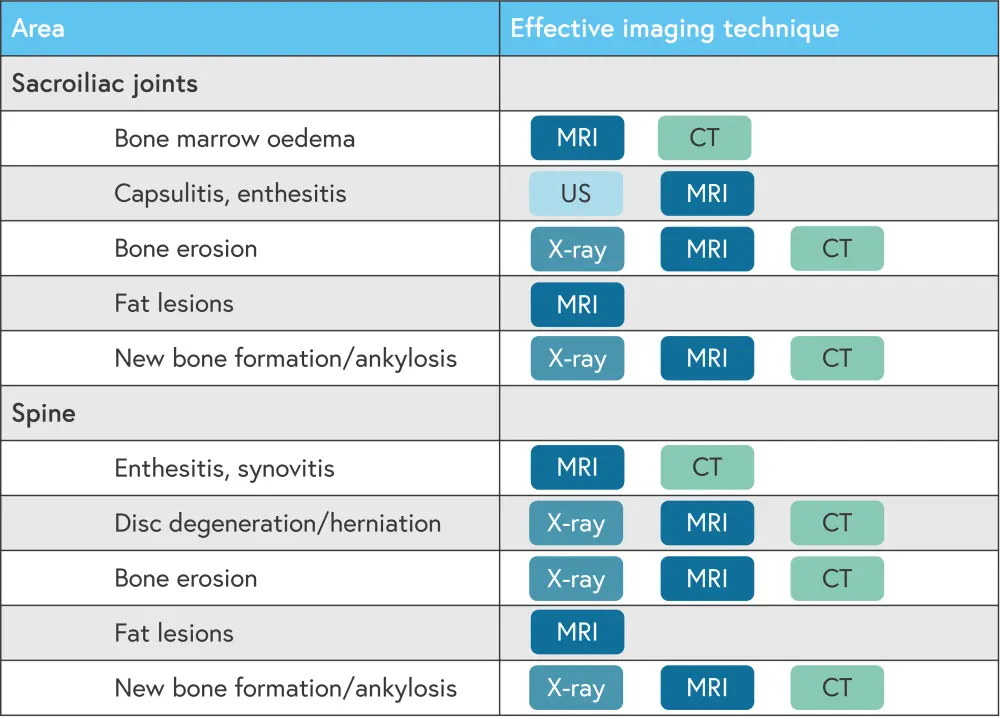Screen dimensions: 1000x719
Task: Select the Disc degeneration/herniation label
Action: pos(277,523)
